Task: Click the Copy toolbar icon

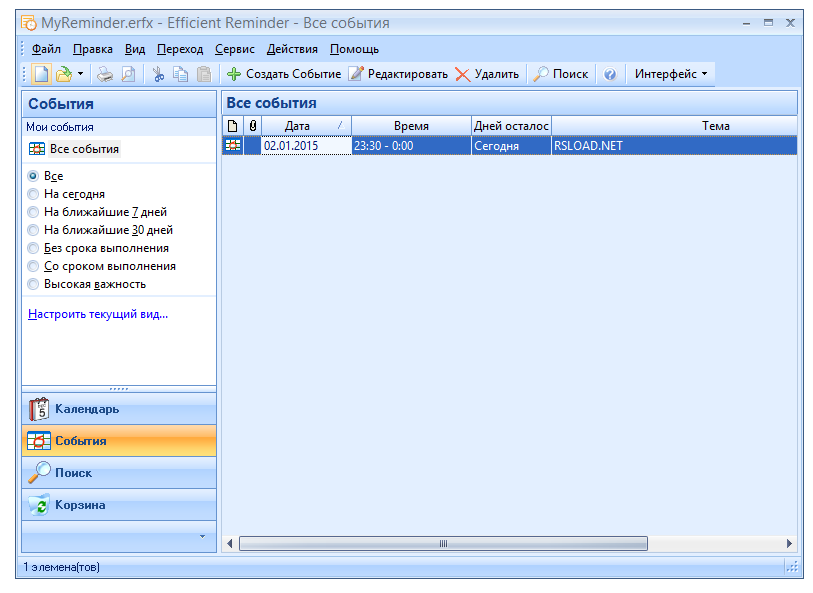Action: click(x=180, y=74)
